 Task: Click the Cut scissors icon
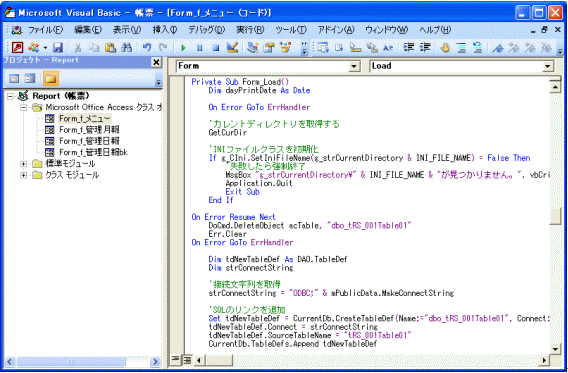pyautogui.click(x=78, y=47)
